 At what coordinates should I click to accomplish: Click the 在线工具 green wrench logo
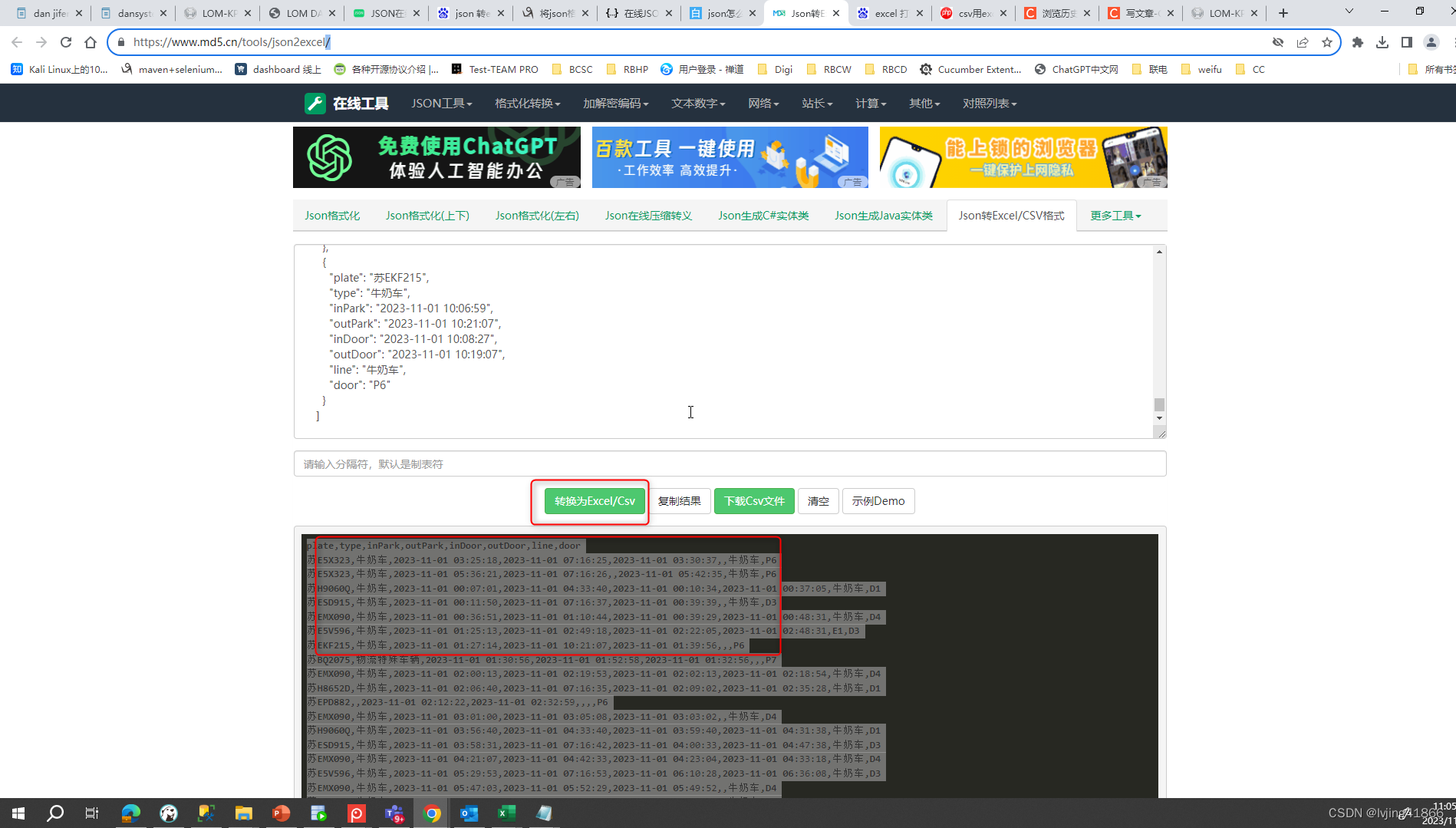click(x=315, y=102)
